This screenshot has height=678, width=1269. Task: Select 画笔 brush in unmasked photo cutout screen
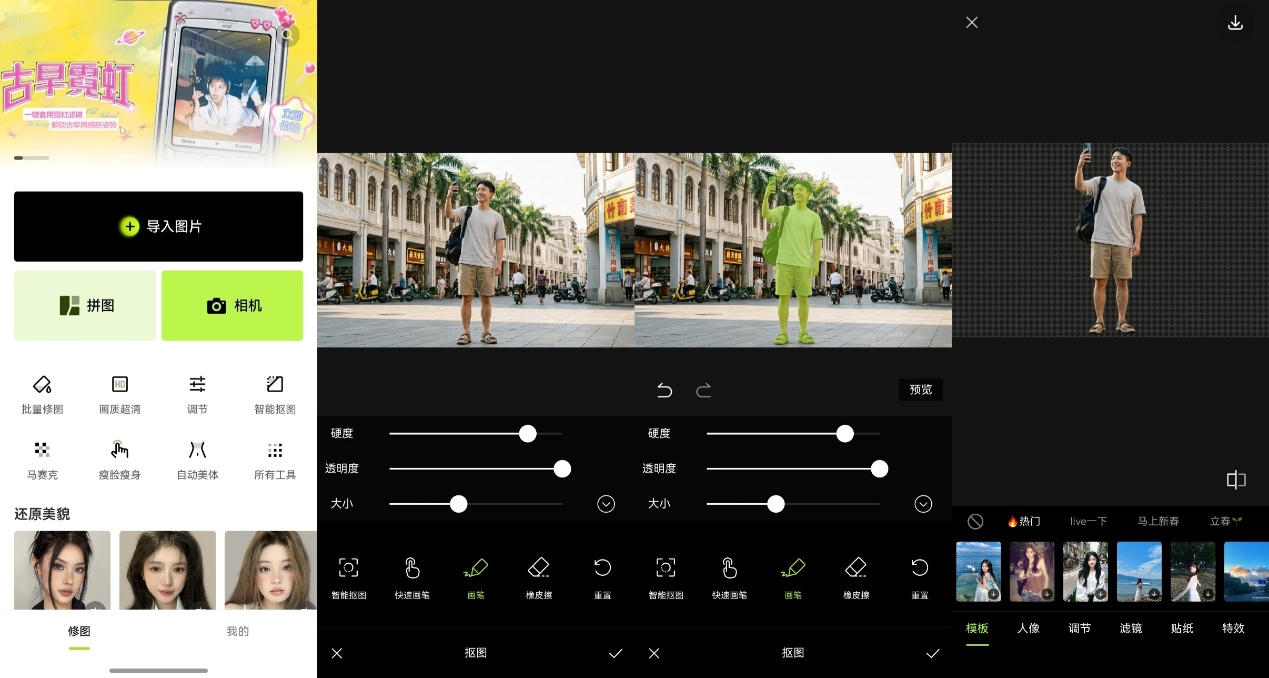tap(475, 578)
